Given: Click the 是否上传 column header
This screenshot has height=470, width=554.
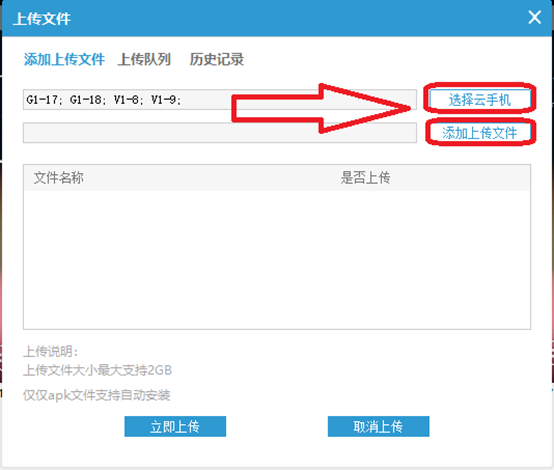Looking at the screenshot, I should coord(365,177).
